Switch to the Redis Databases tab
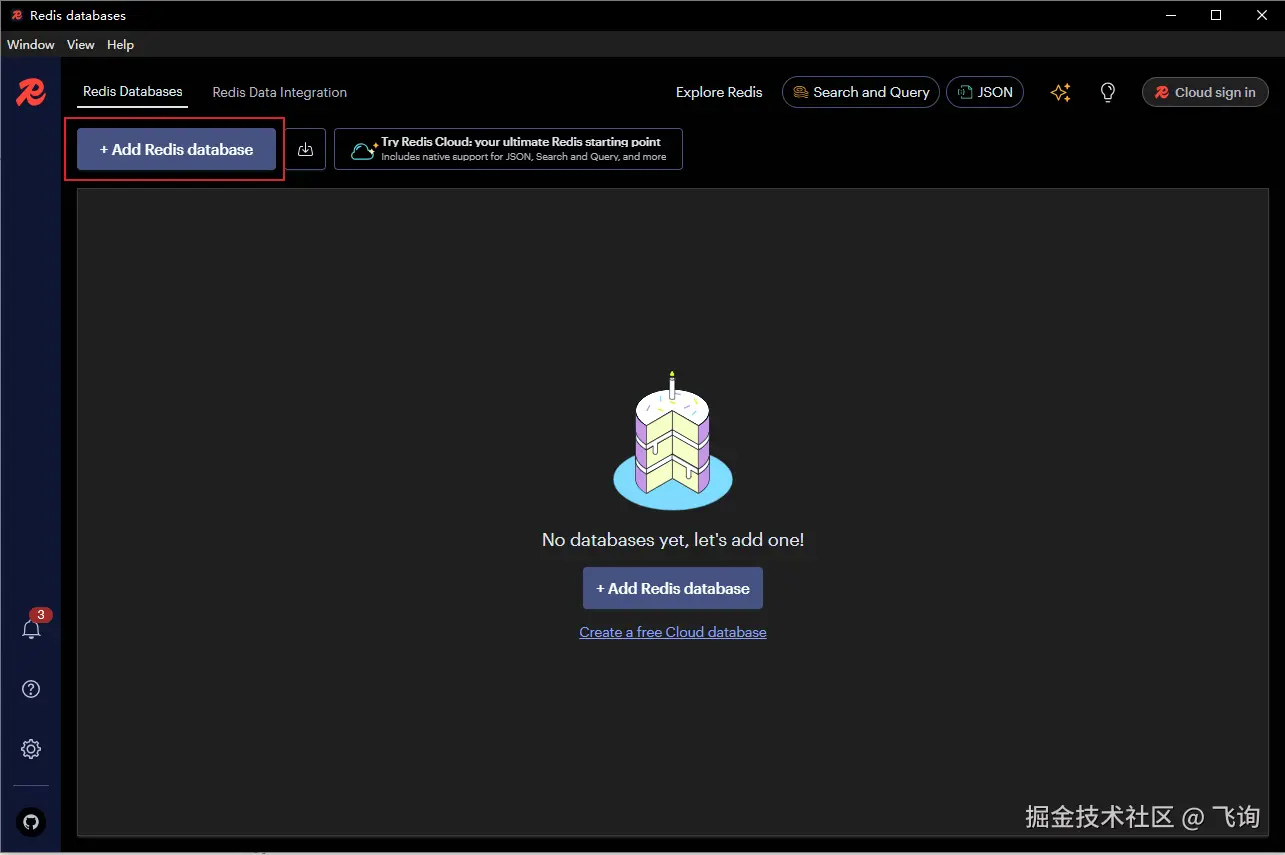 click(x=133, y=92)
